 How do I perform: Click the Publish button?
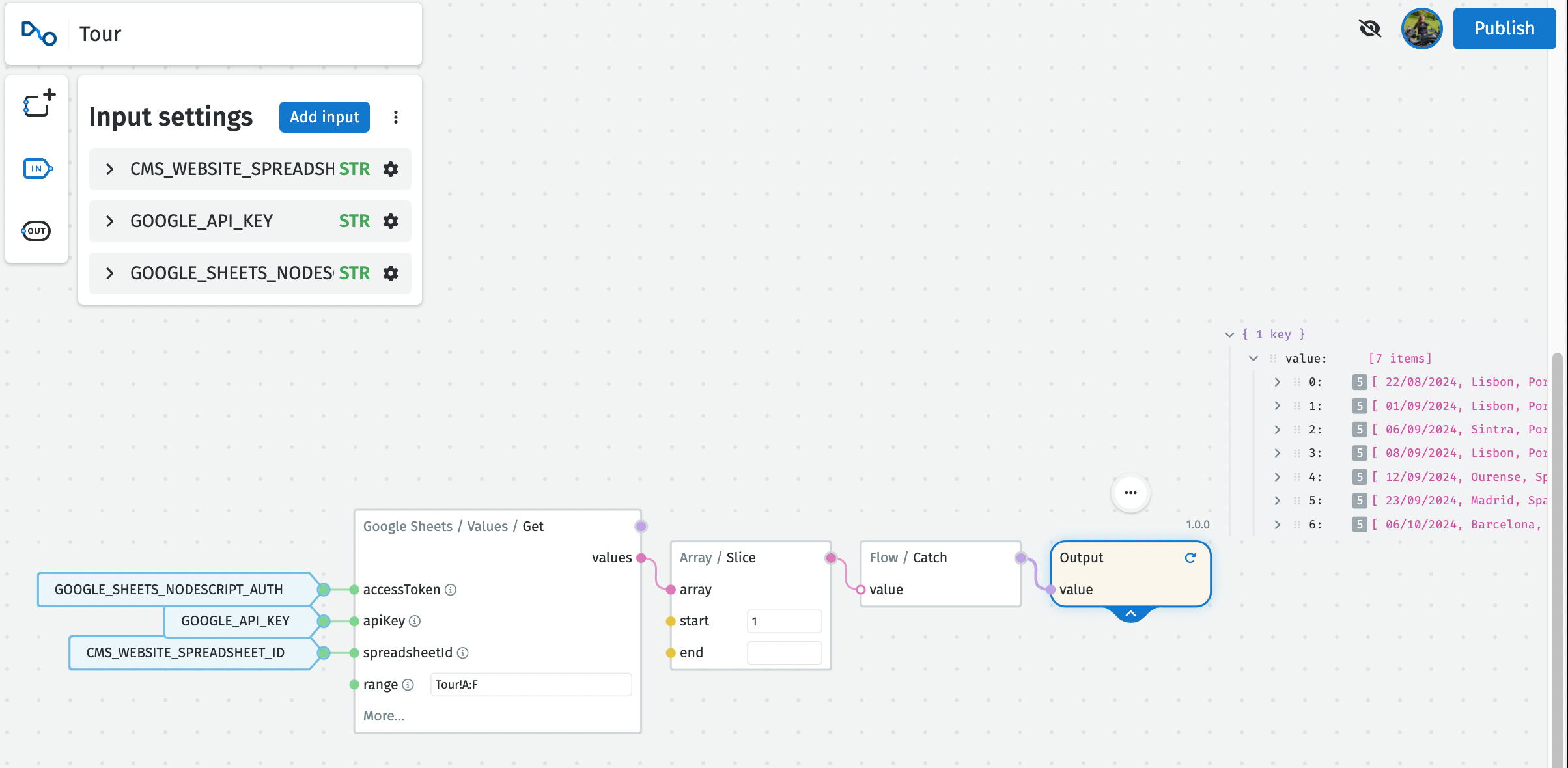pyautogui.click(x=1504, y=29)
